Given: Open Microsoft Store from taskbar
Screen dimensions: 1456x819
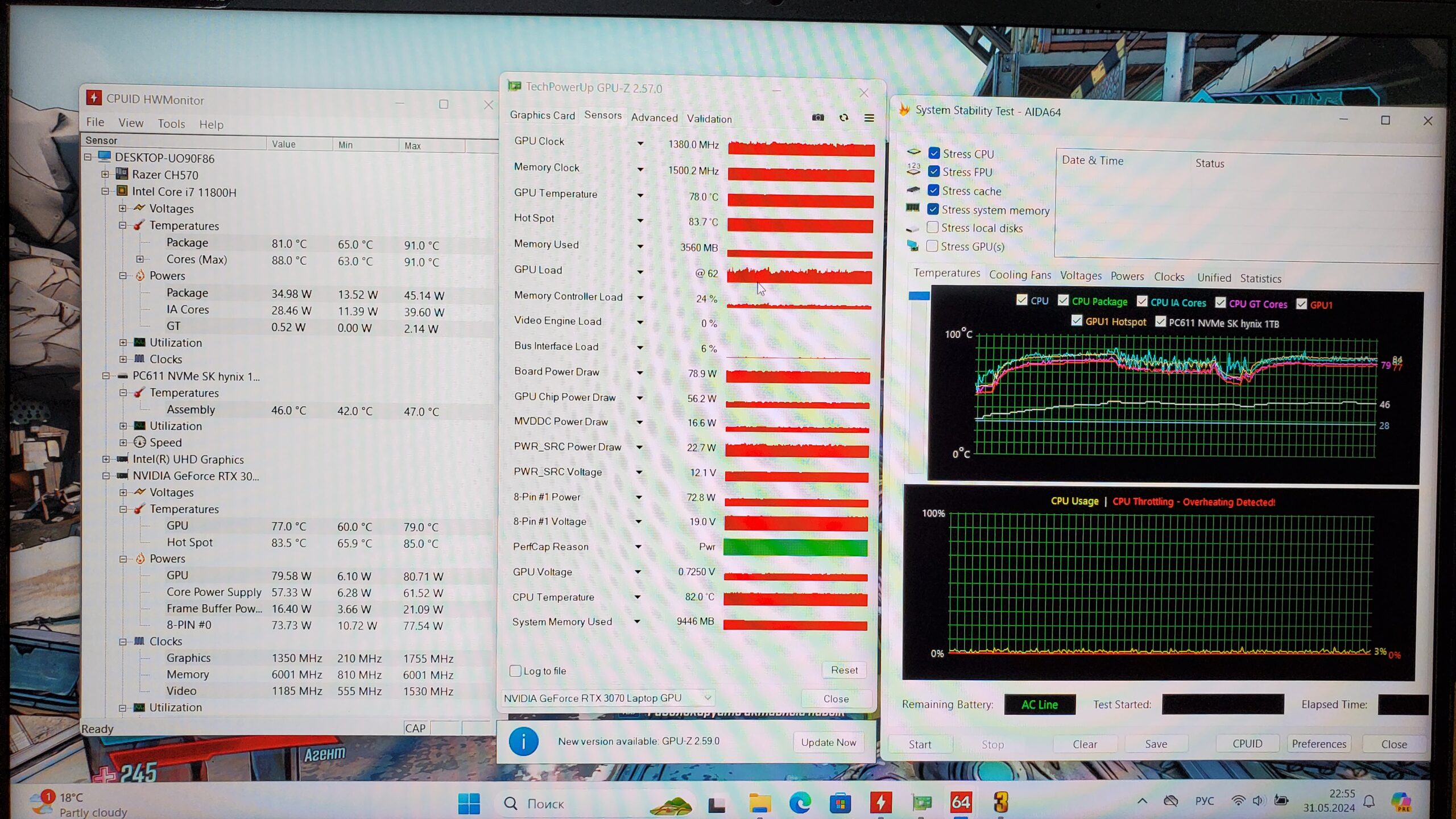Looking at the screenshot, I should point(840,803).
